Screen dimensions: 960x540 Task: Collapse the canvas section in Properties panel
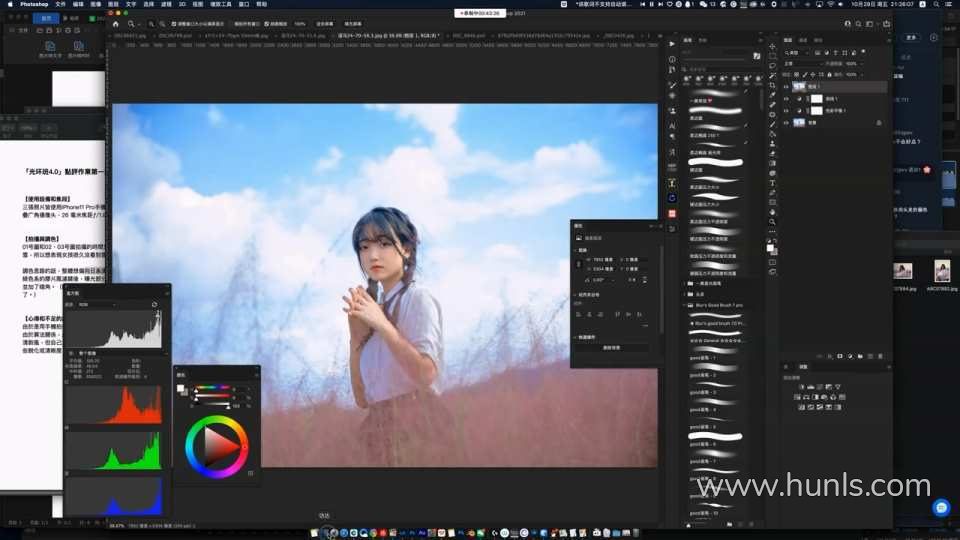(575, 250)
